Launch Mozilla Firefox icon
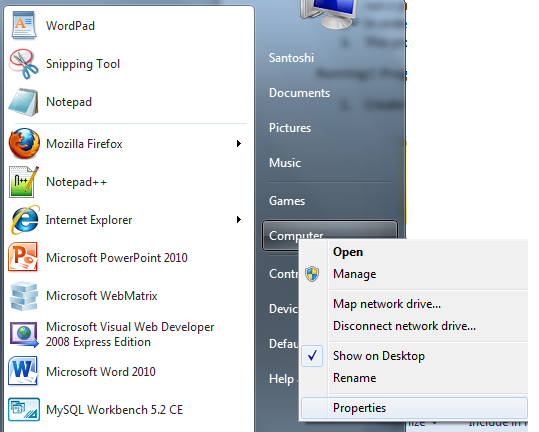 24,143
